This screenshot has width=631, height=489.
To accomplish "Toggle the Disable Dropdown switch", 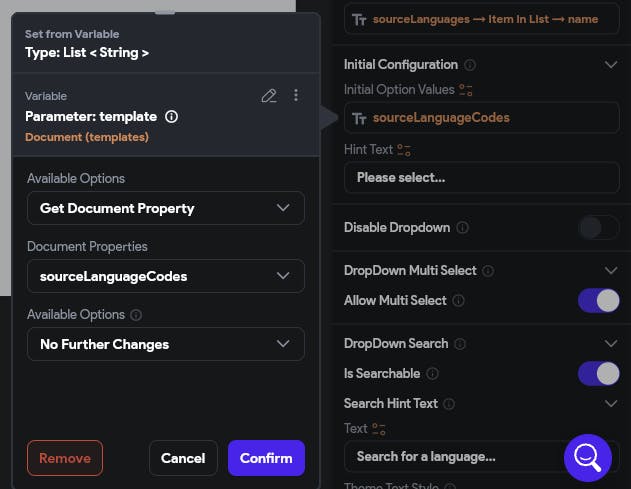I will click(598, 228).
